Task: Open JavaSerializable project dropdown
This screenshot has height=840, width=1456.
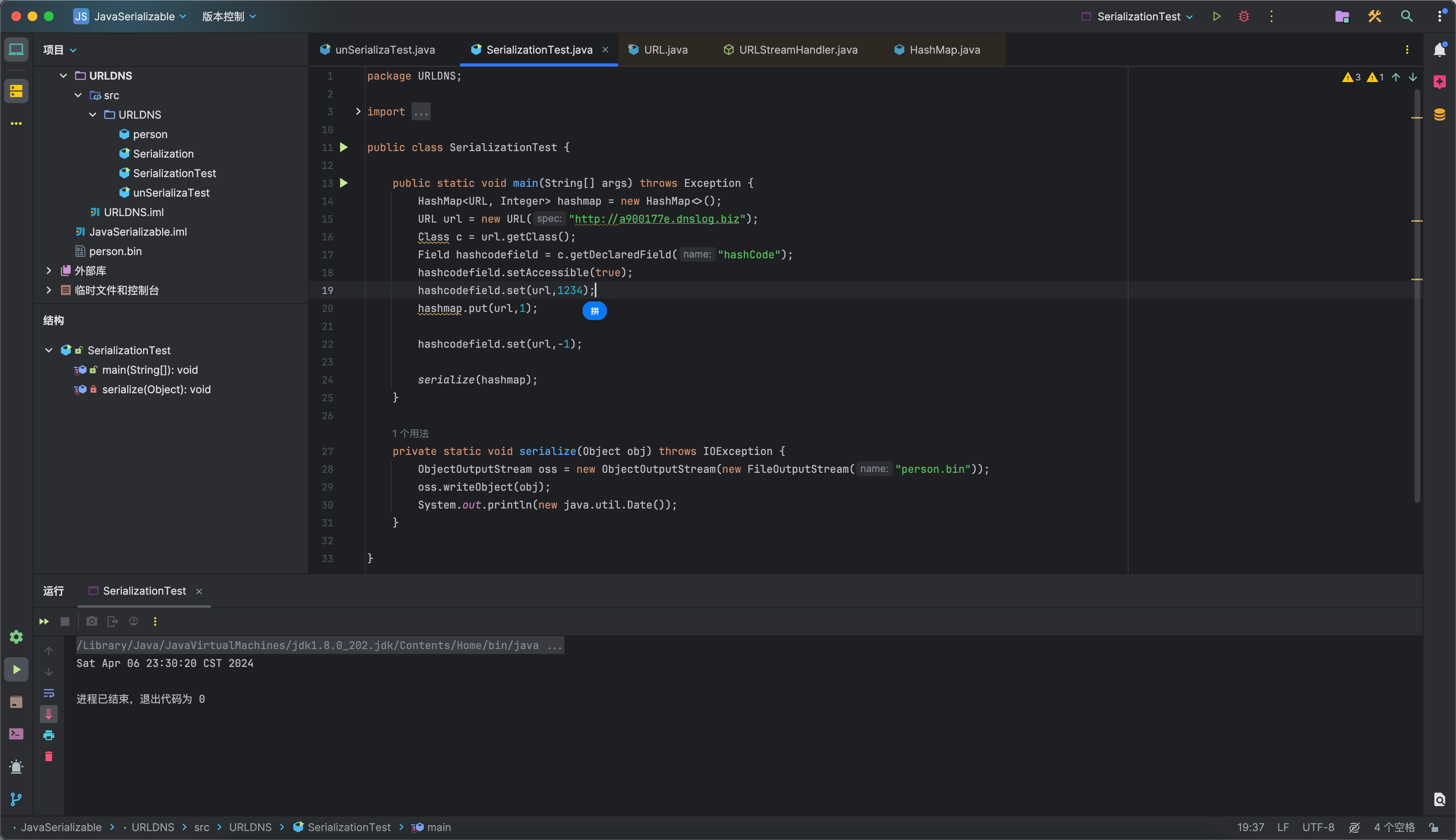Action: coord(130,16)
